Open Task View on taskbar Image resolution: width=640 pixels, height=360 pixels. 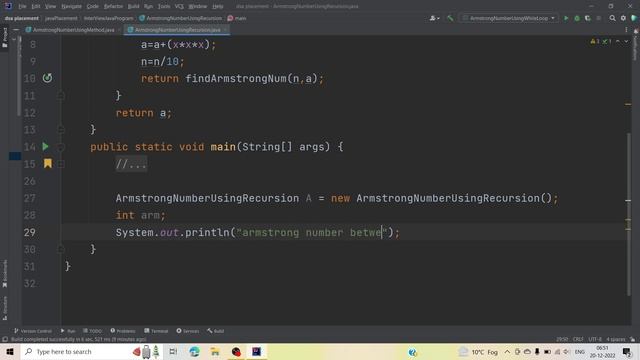click(x=173, y=351)
